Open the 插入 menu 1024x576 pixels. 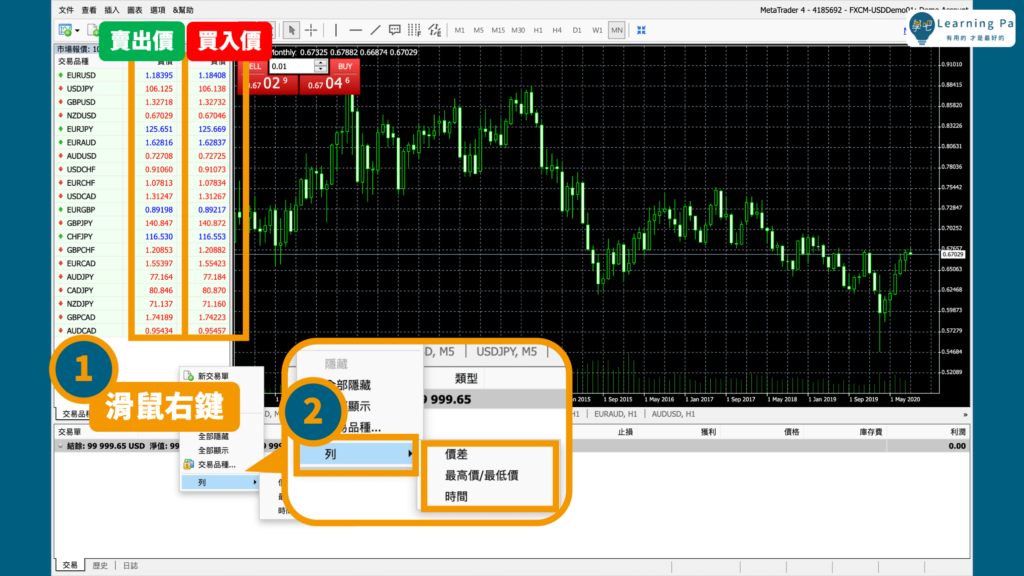click(x=112, y=10)
